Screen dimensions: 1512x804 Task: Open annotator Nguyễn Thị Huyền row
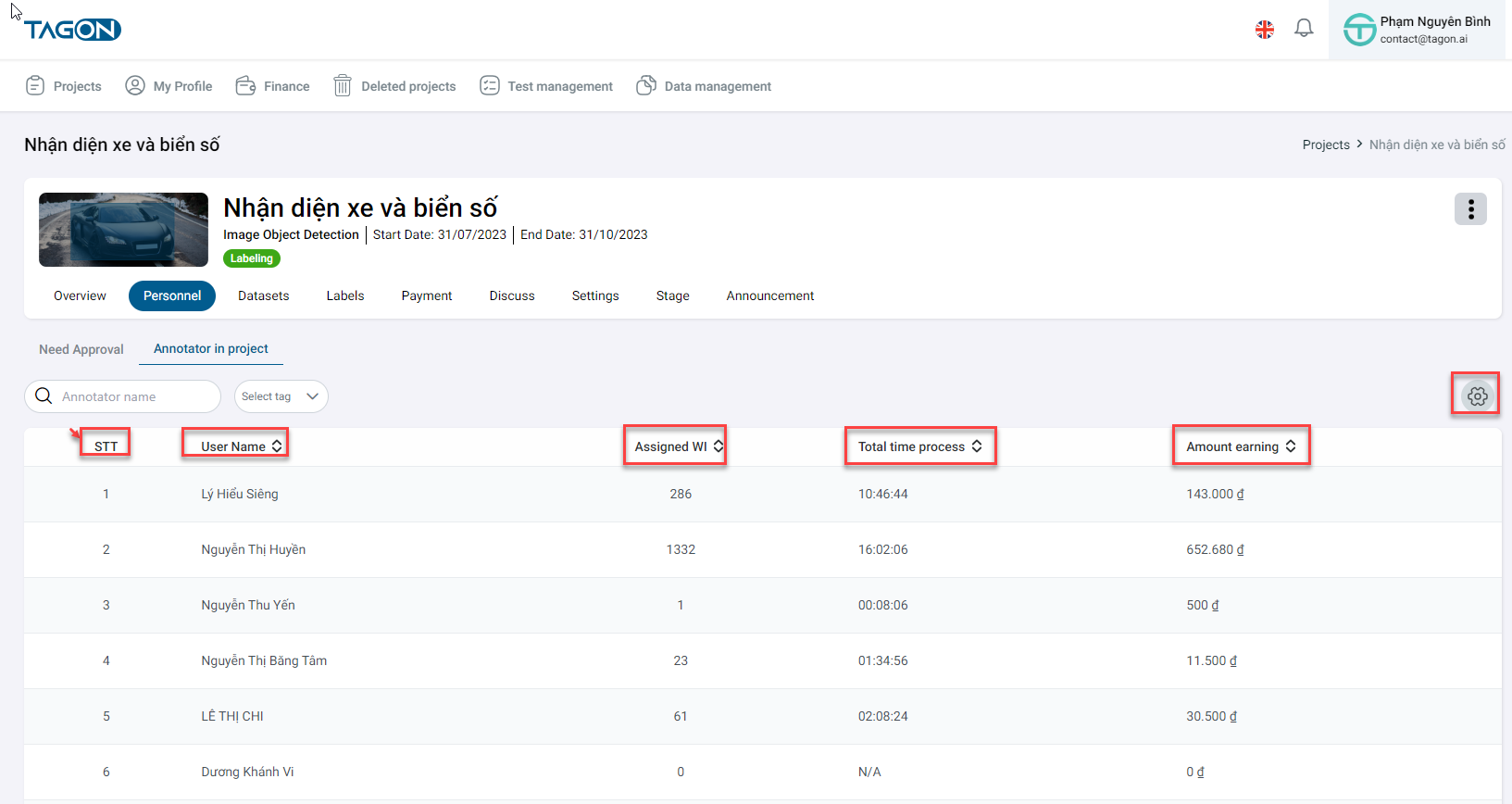(x=253, y=549)
